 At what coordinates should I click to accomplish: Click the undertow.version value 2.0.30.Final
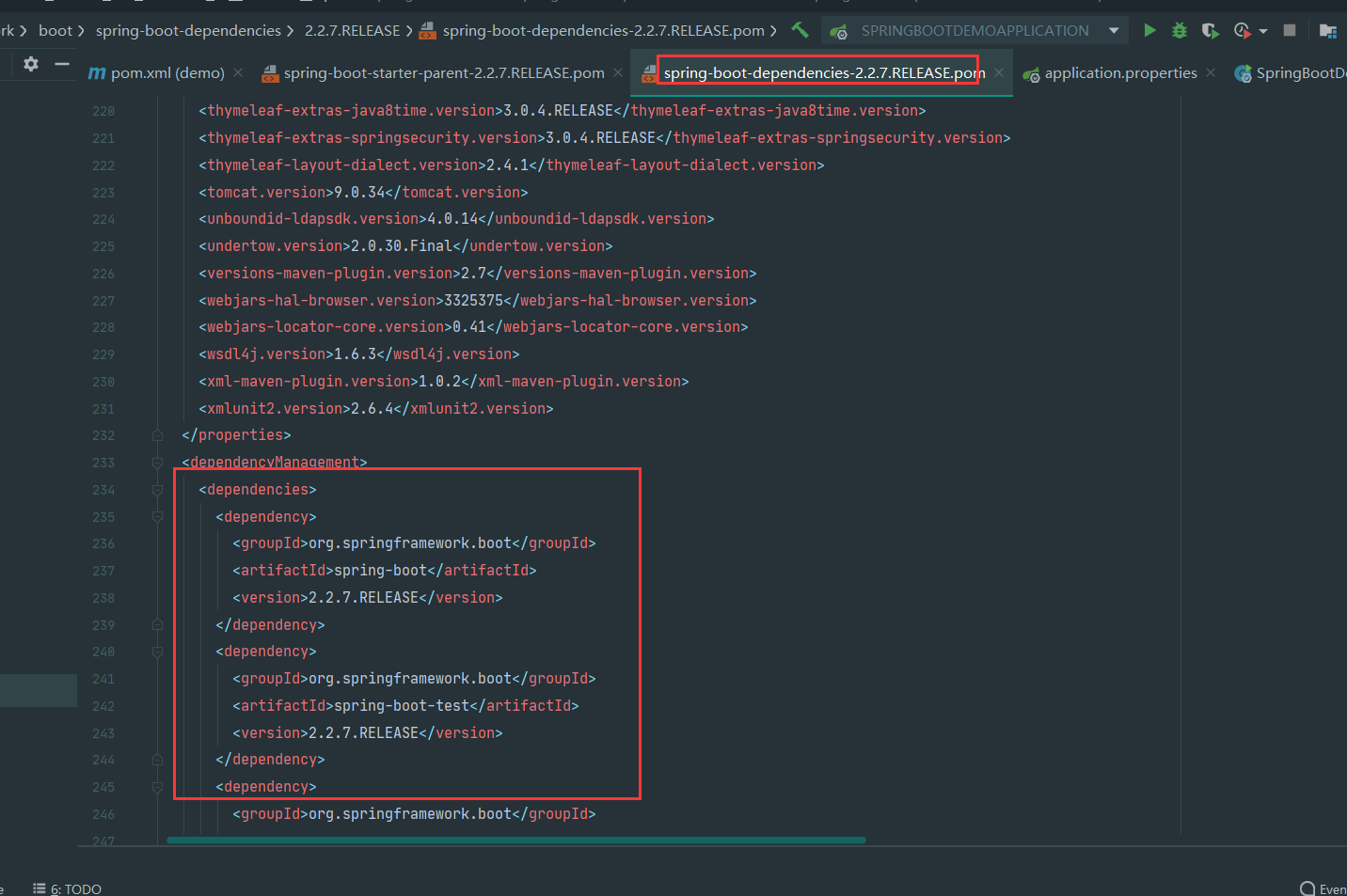point(402,246)
